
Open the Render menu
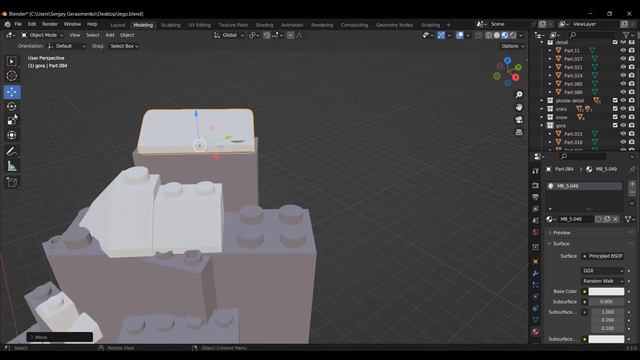(x=50, y=24)
